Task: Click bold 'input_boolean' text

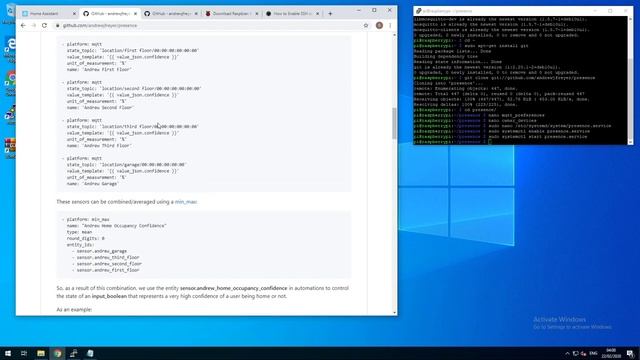Action: click(x=109, y=296)
